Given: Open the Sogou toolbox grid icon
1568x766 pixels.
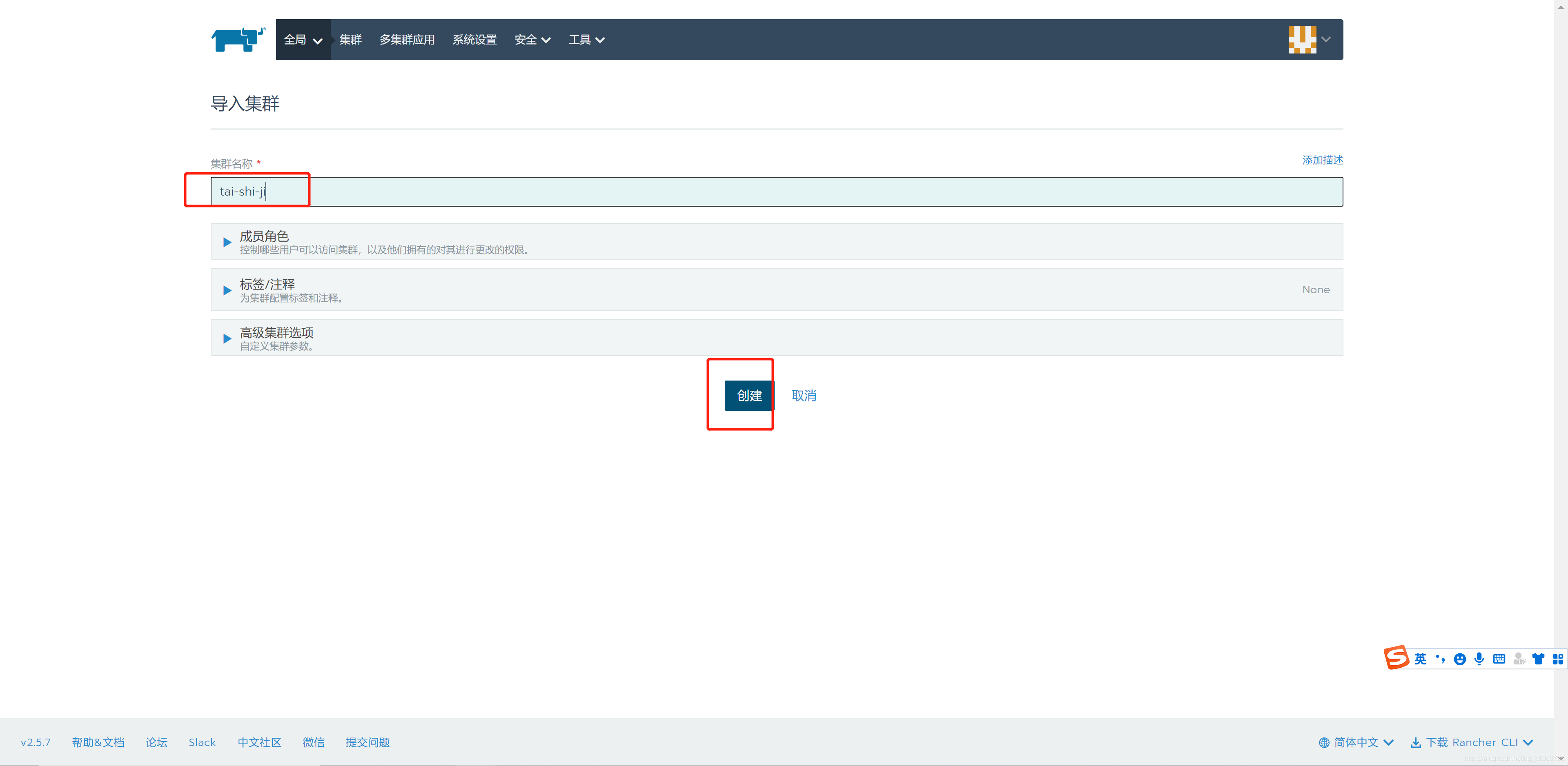Looking at the screenshot, I should (1558, 659).
